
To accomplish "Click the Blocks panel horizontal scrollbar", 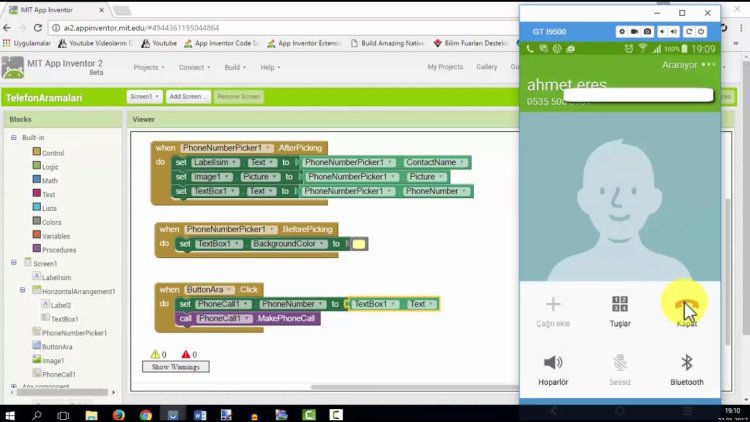I will click(62, 392).
